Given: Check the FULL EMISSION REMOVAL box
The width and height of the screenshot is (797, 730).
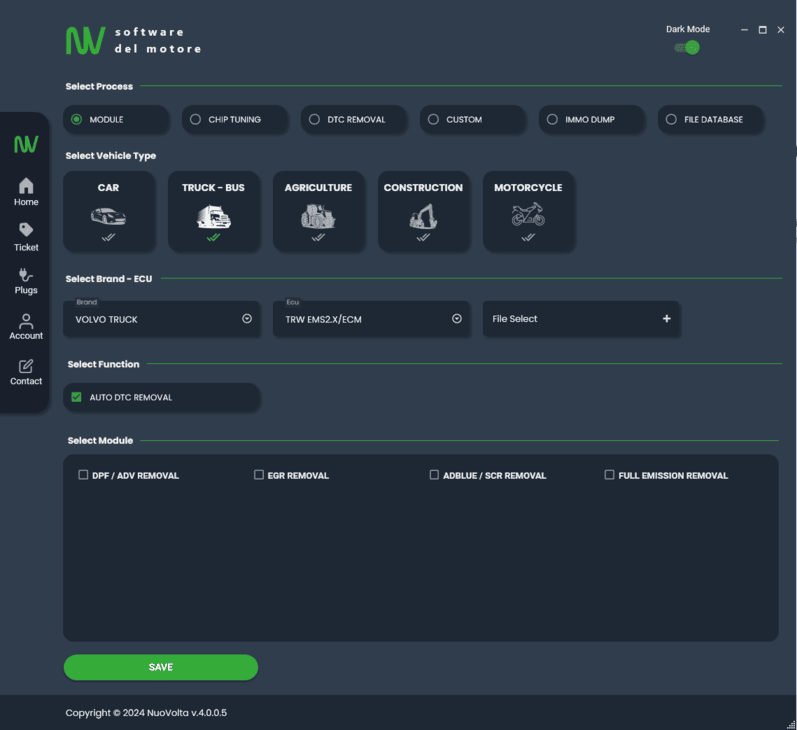Looking at the screenshot, I should [x=609, y=475].
